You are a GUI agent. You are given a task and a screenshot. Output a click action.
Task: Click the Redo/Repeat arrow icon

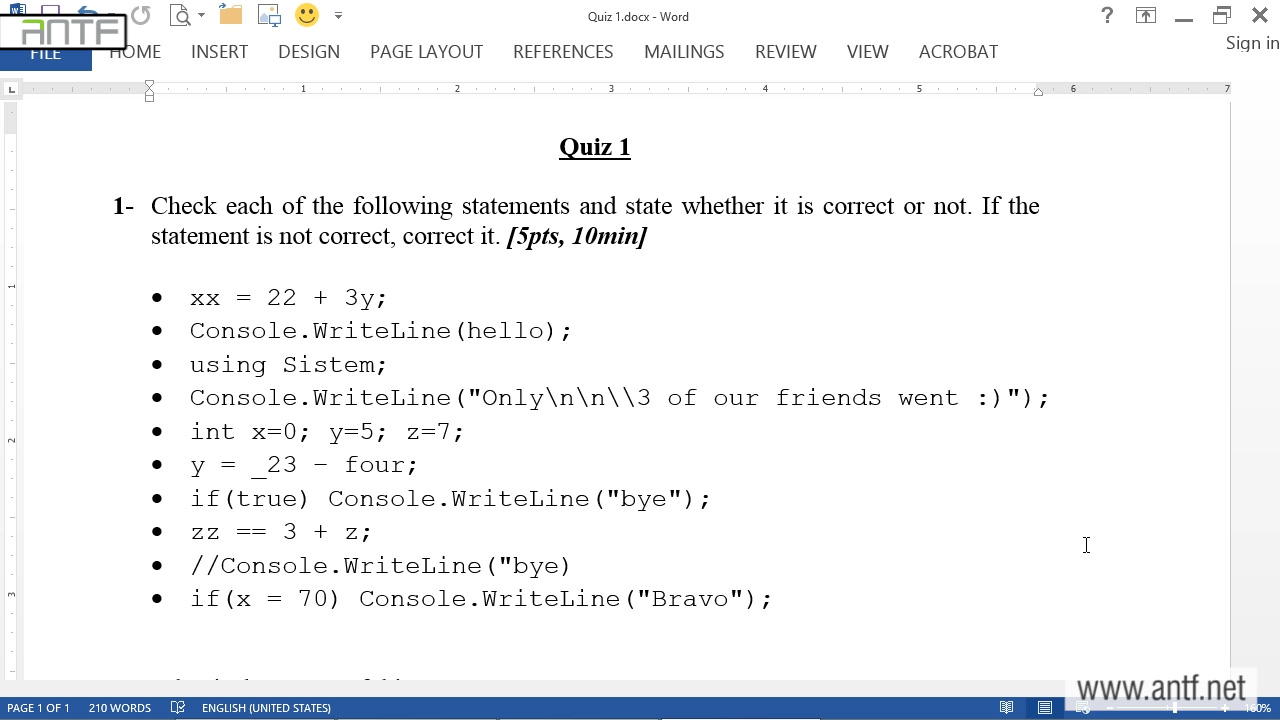pos(140,16)
